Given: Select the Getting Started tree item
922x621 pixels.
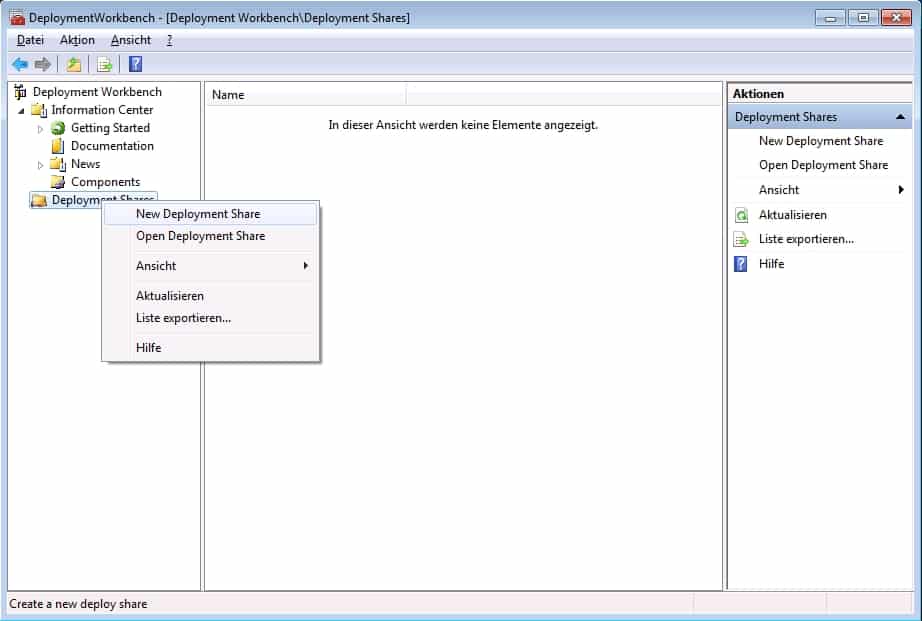Looking at the screenshot, I should point(110,128).
